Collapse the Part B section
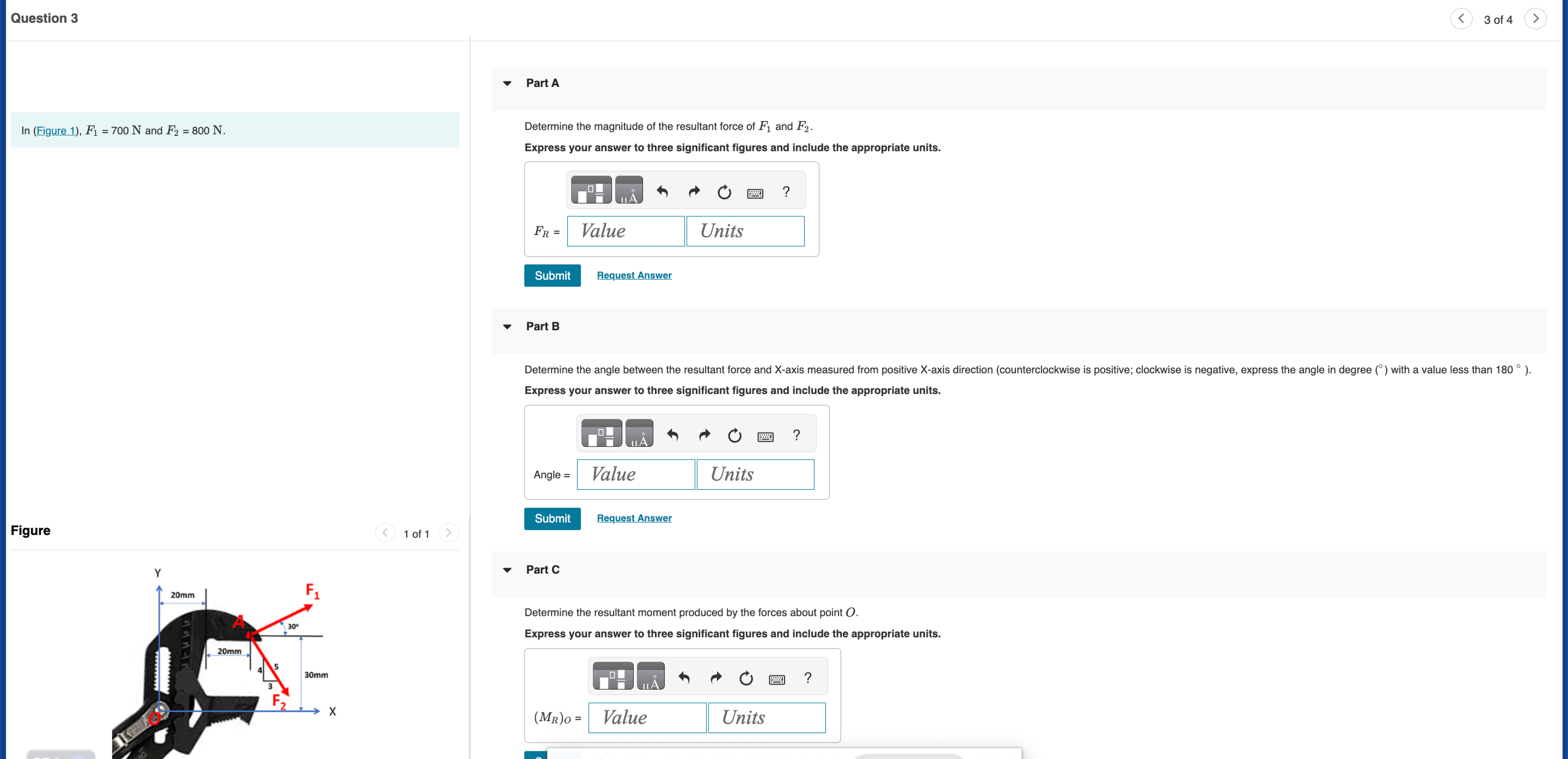This screenshot has height=759, width=1568. (507, 327)
